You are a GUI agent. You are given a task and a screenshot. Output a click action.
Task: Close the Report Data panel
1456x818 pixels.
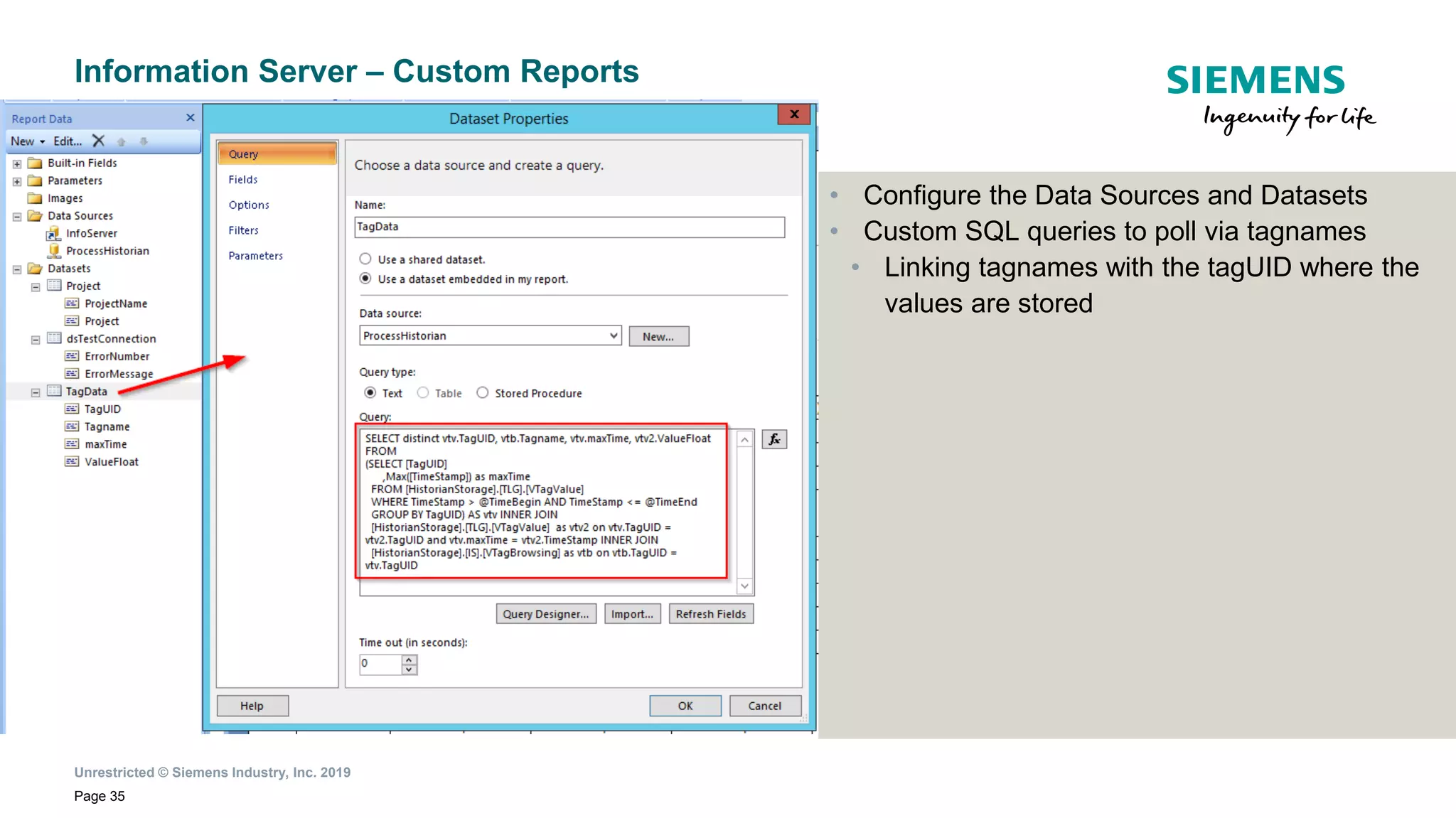pos(190,117)
